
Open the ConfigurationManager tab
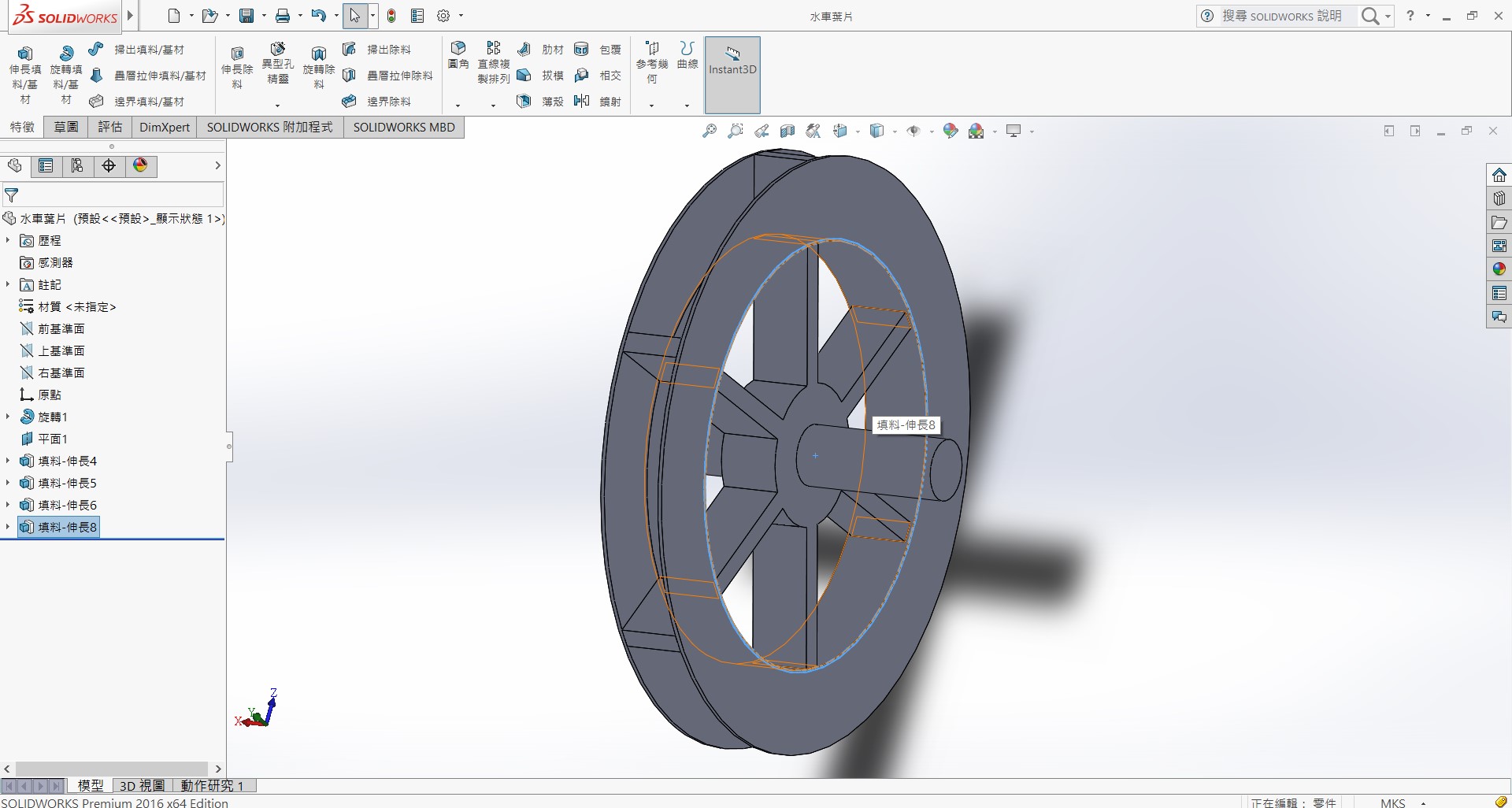click(x=77, y=165)
